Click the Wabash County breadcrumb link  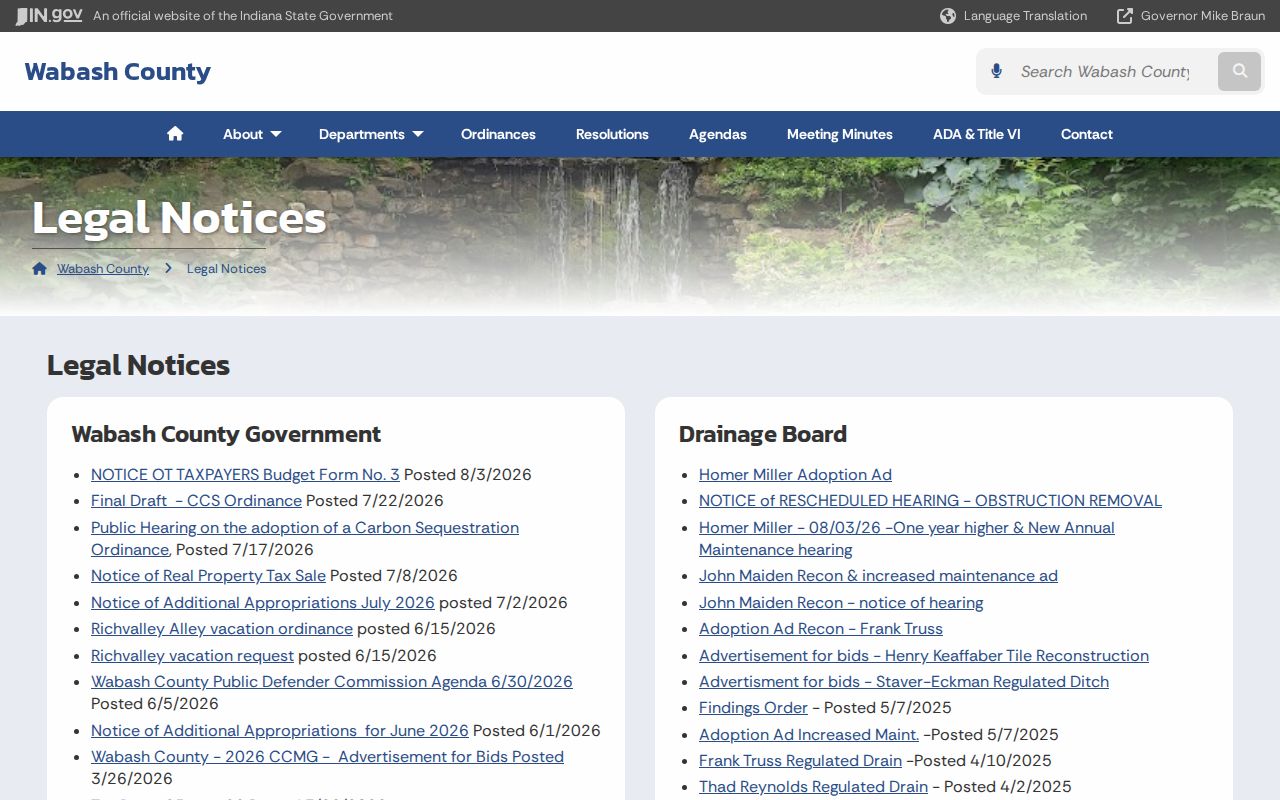point(103,269)
